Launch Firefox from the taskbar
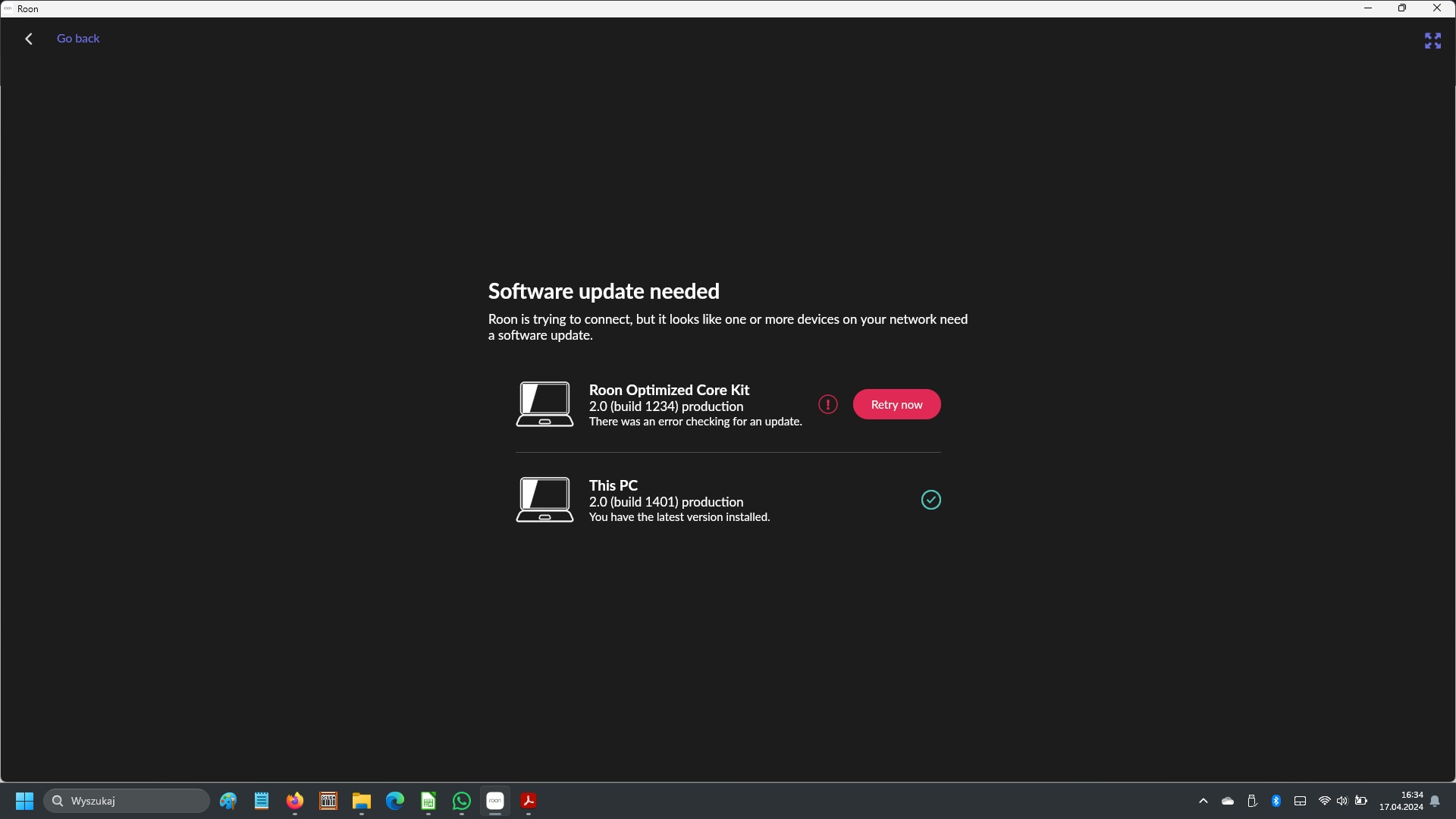Screen dimensions: 1456x819 [x=295, y=801]
